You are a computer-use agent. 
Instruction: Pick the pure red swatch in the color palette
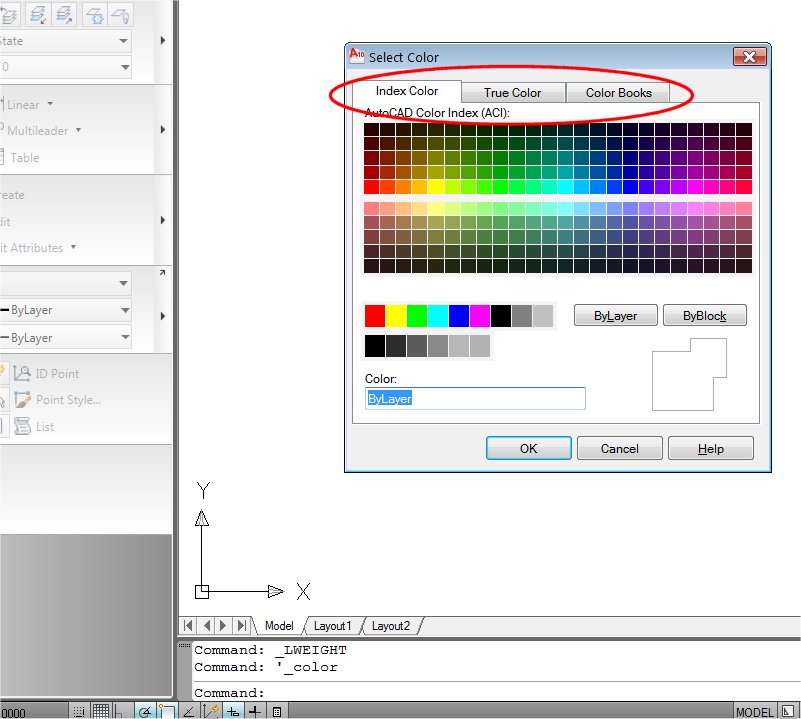375,314
